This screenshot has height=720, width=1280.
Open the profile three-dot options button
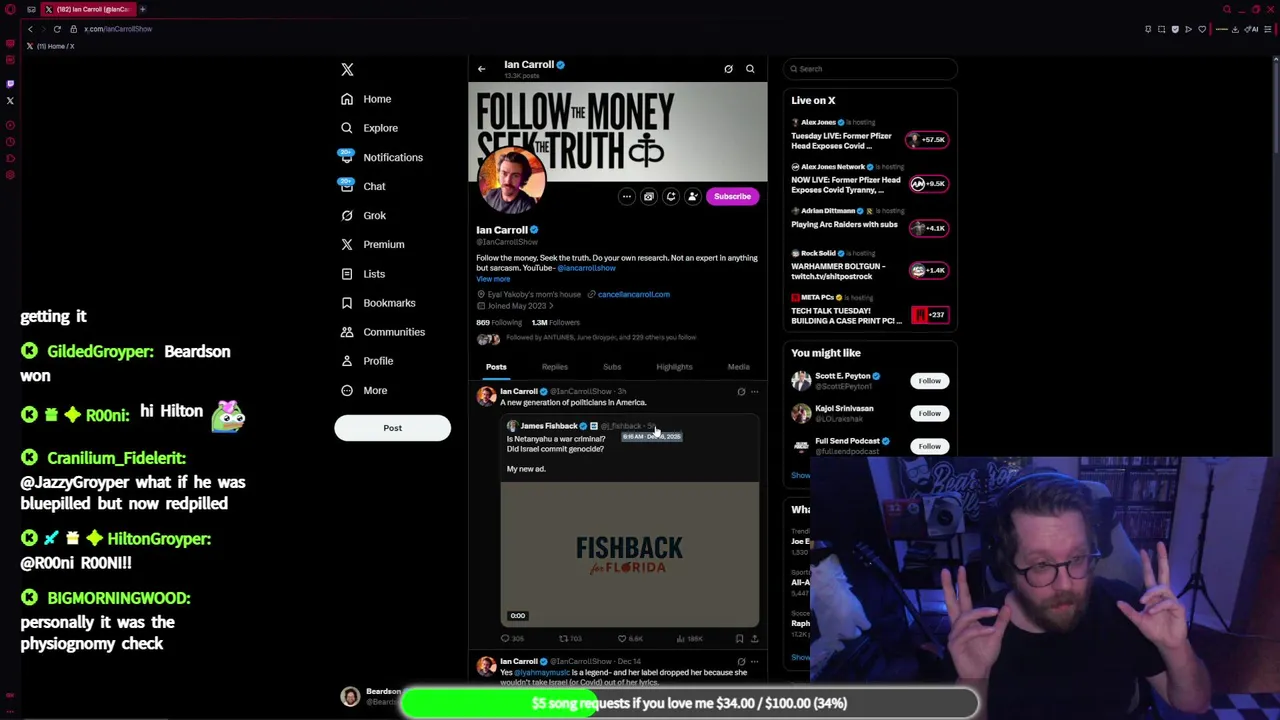coord(627,196)
